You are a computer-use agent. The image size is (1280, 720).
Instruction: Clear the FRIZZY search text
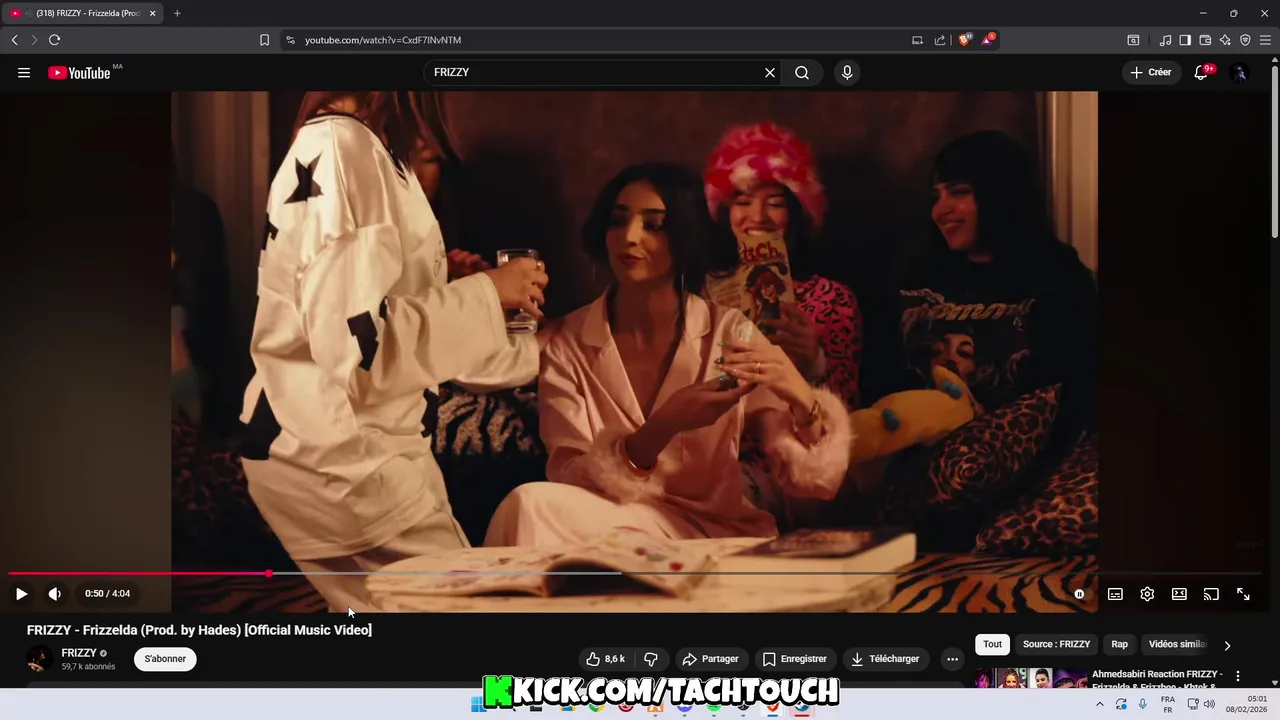coord(770,72)
